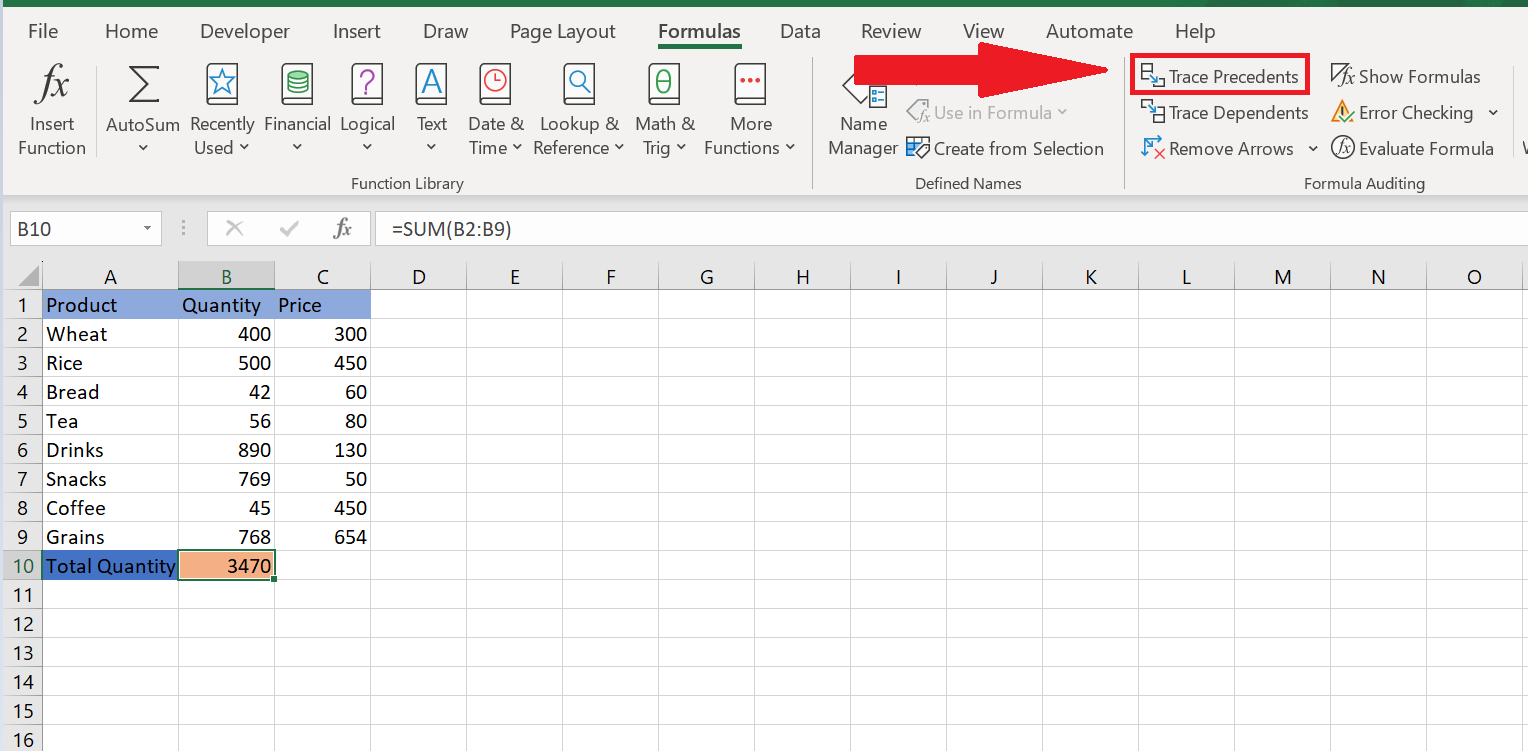Open the Name Box dropdown
This screenshot has width=1528, height=751.
coord(145,228)
